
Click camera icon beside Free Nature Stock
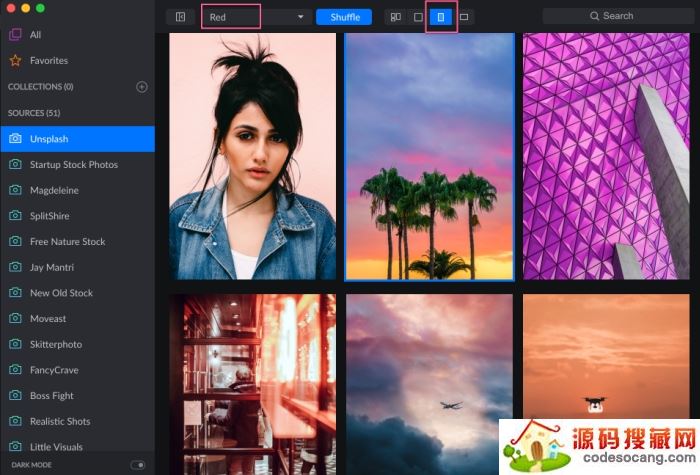pyautogui.click(x=15, y=241)
